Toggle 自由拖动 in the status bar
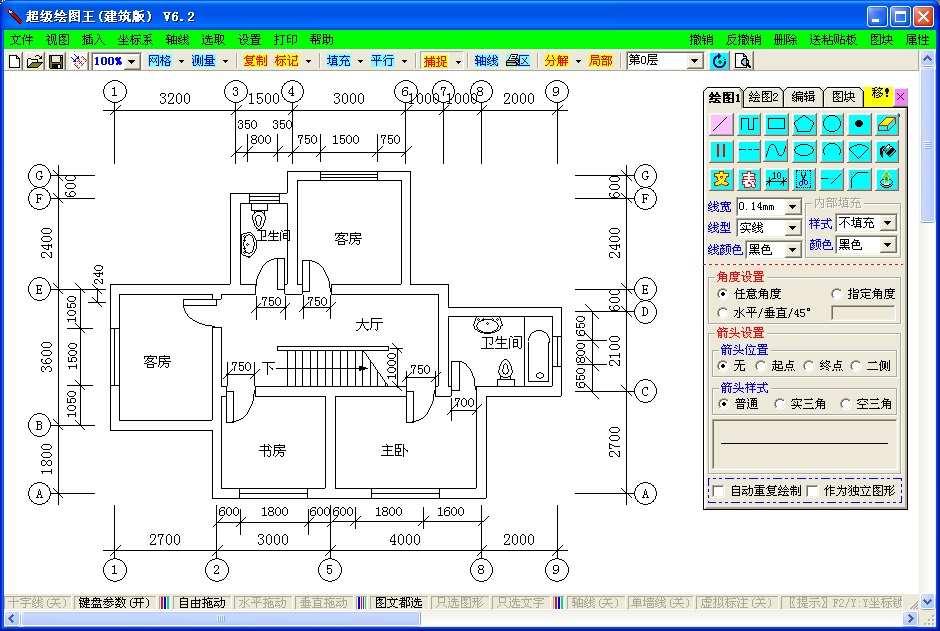Screen dimensions: 940x631 pos(197,603)
